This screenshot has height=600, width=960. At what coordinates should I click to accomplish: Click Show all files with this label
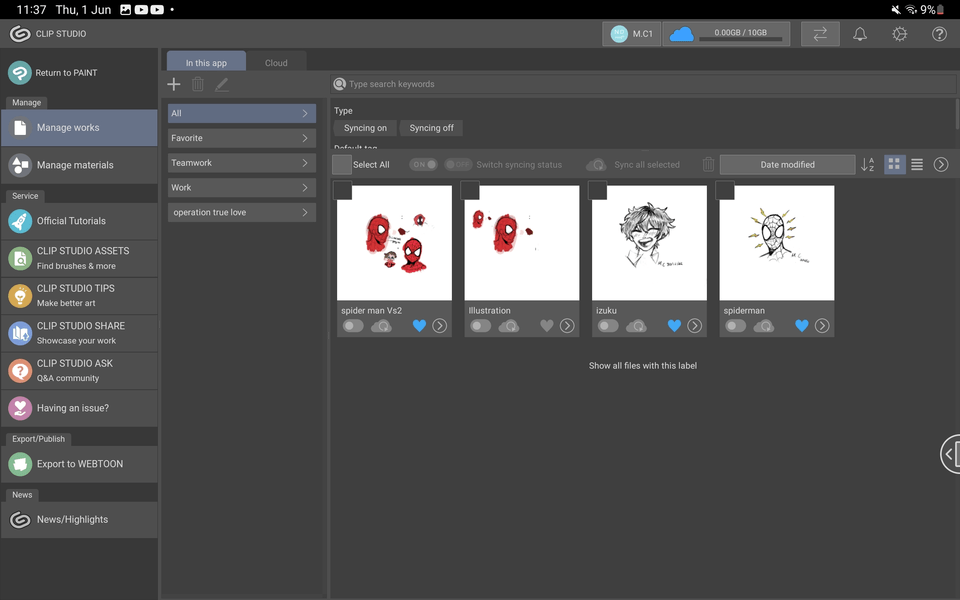click(x=642, y=366)
